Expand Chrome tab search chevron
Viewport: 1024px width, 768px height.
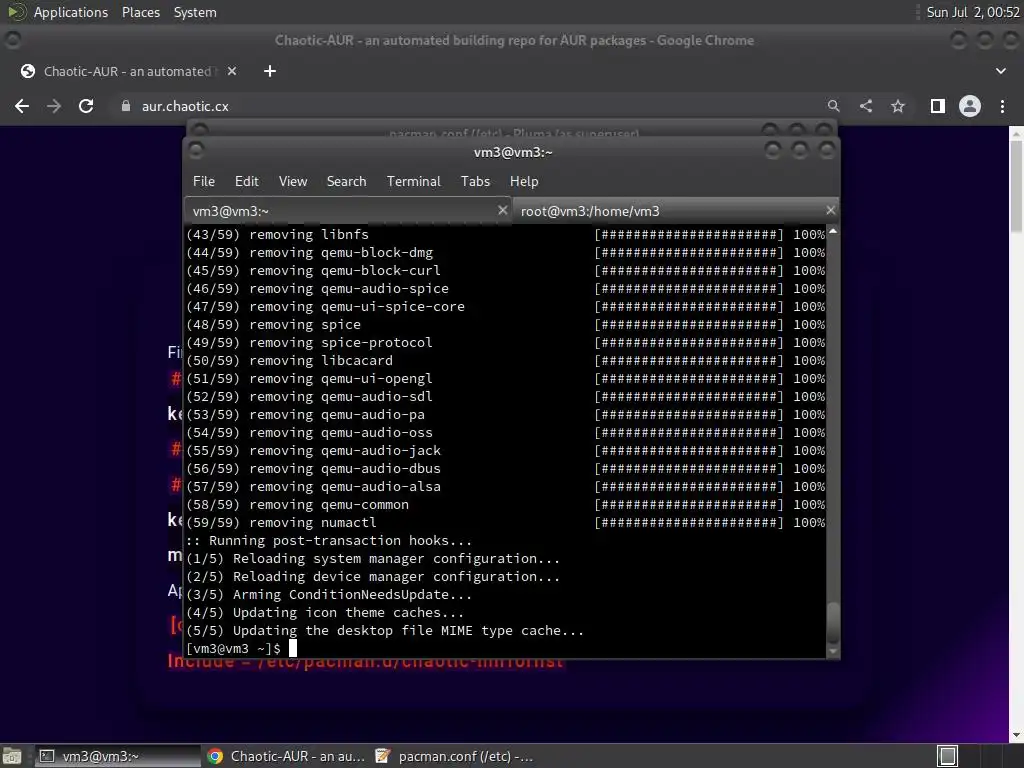[1000, 71]
